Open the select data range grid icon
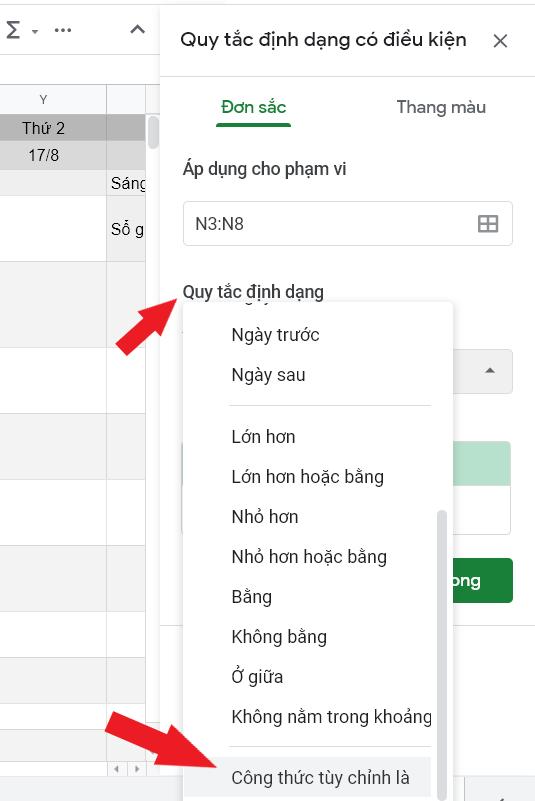The height and width of the screenshot is (801, 535). [x=487, y=224]
